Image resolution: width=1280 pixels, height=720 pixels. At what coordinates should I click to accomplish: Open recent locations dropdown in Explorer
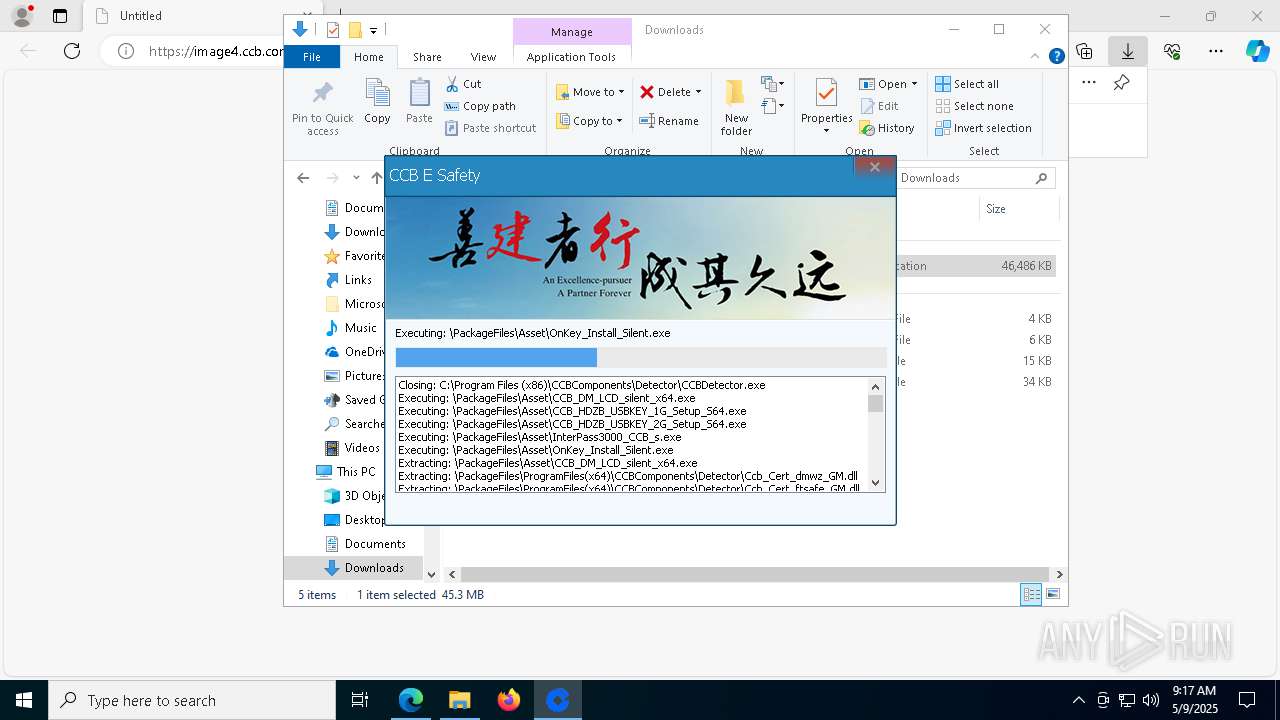356,178
